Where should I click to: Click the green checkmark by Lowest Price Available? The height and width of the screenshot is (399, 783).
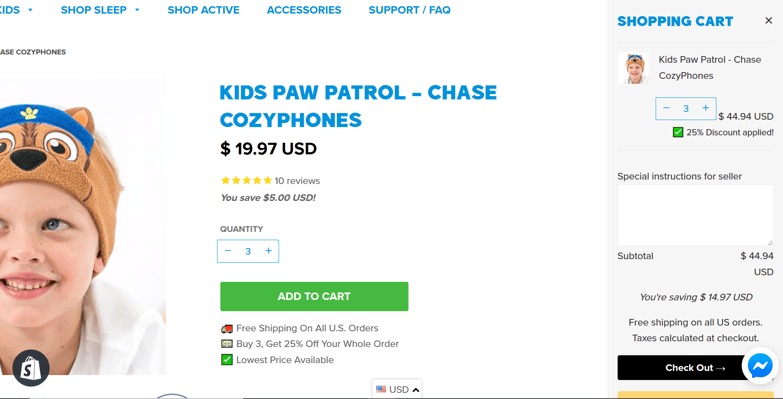tap(227, 360)
